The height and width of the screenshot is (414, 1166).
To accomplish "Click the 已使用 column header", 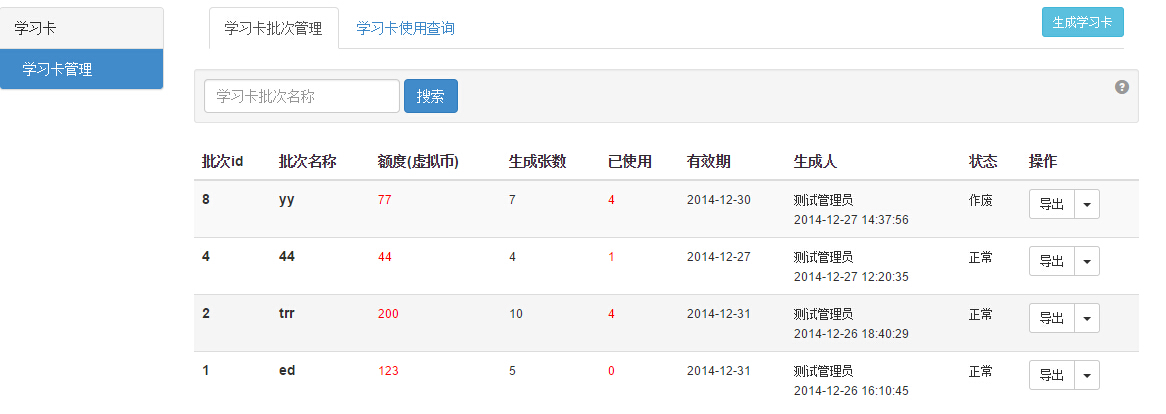I will click(x=630, y=161).
